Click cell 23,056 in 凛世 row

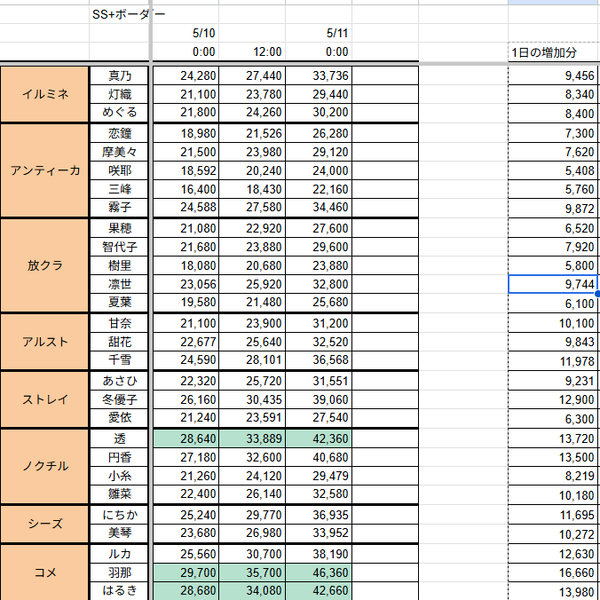[186, 284]
